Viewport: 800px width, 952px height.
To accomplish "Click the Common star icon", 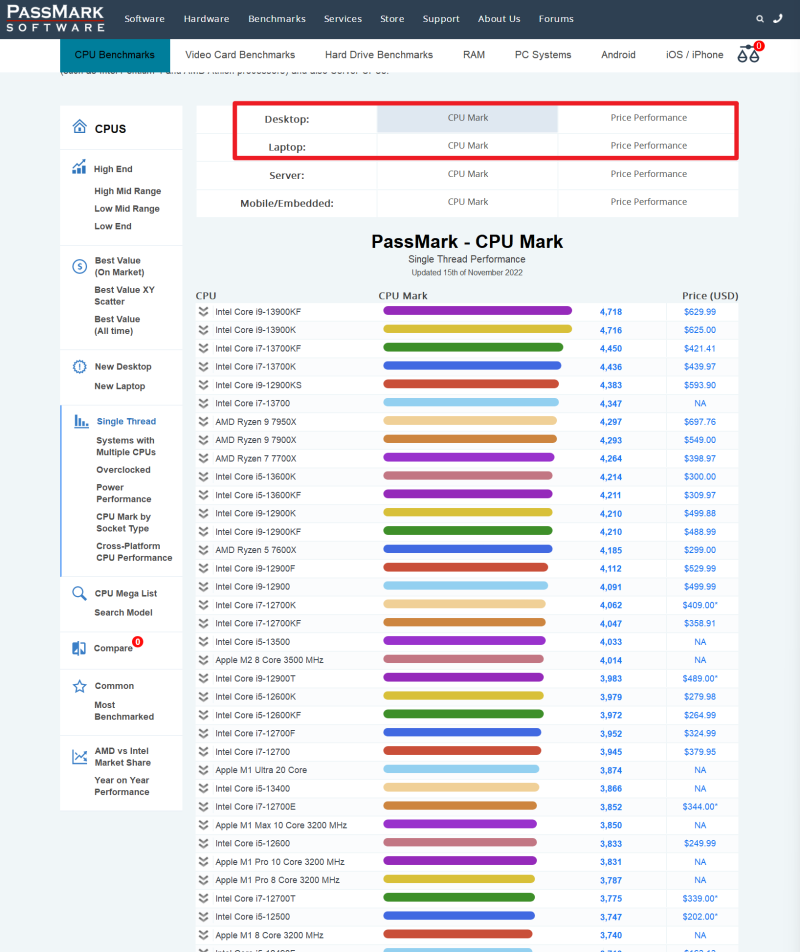I will 80,686.
